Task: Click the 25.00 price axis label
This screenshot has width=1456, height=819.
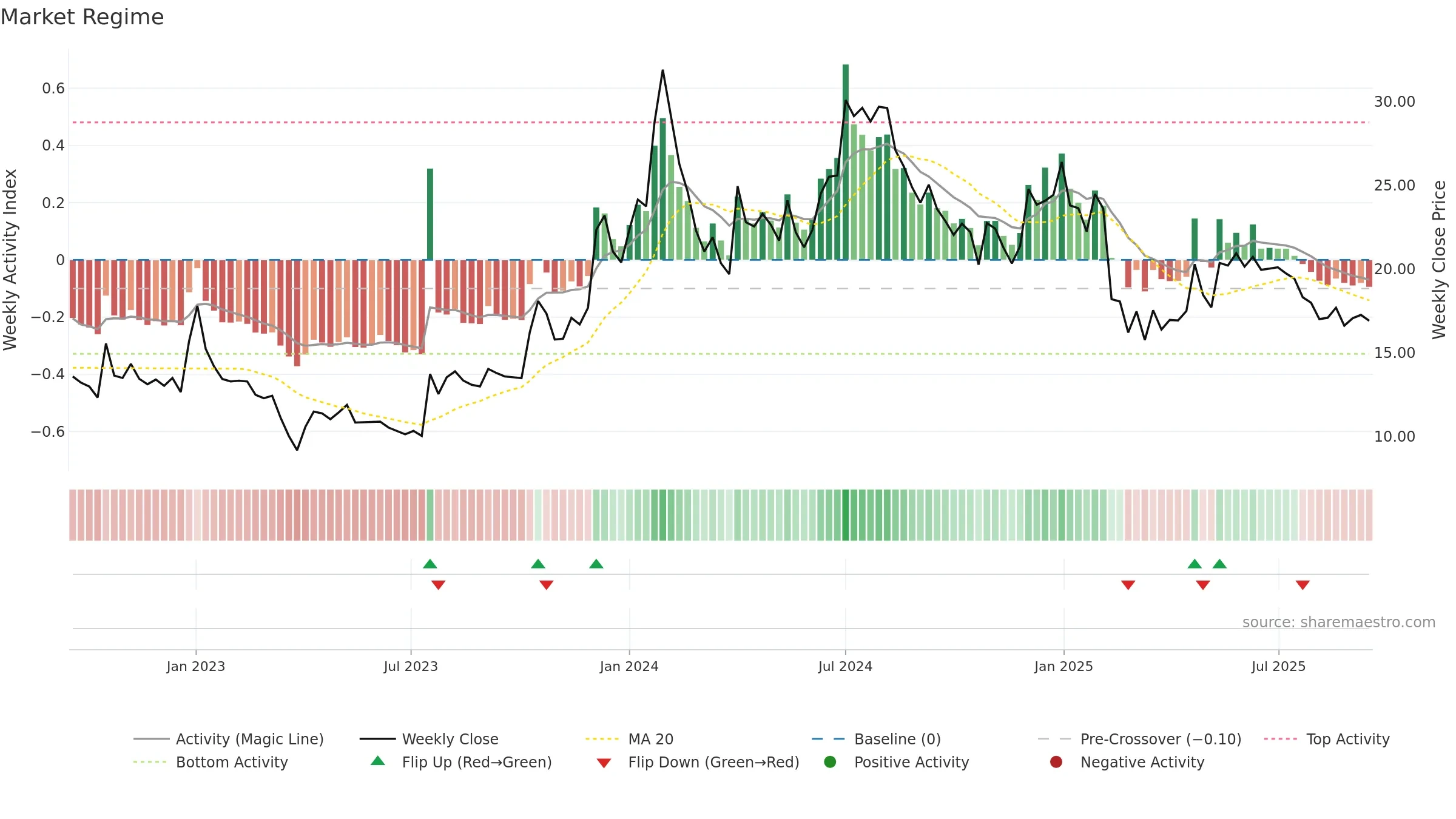Action: click(x=1394, y=186)
